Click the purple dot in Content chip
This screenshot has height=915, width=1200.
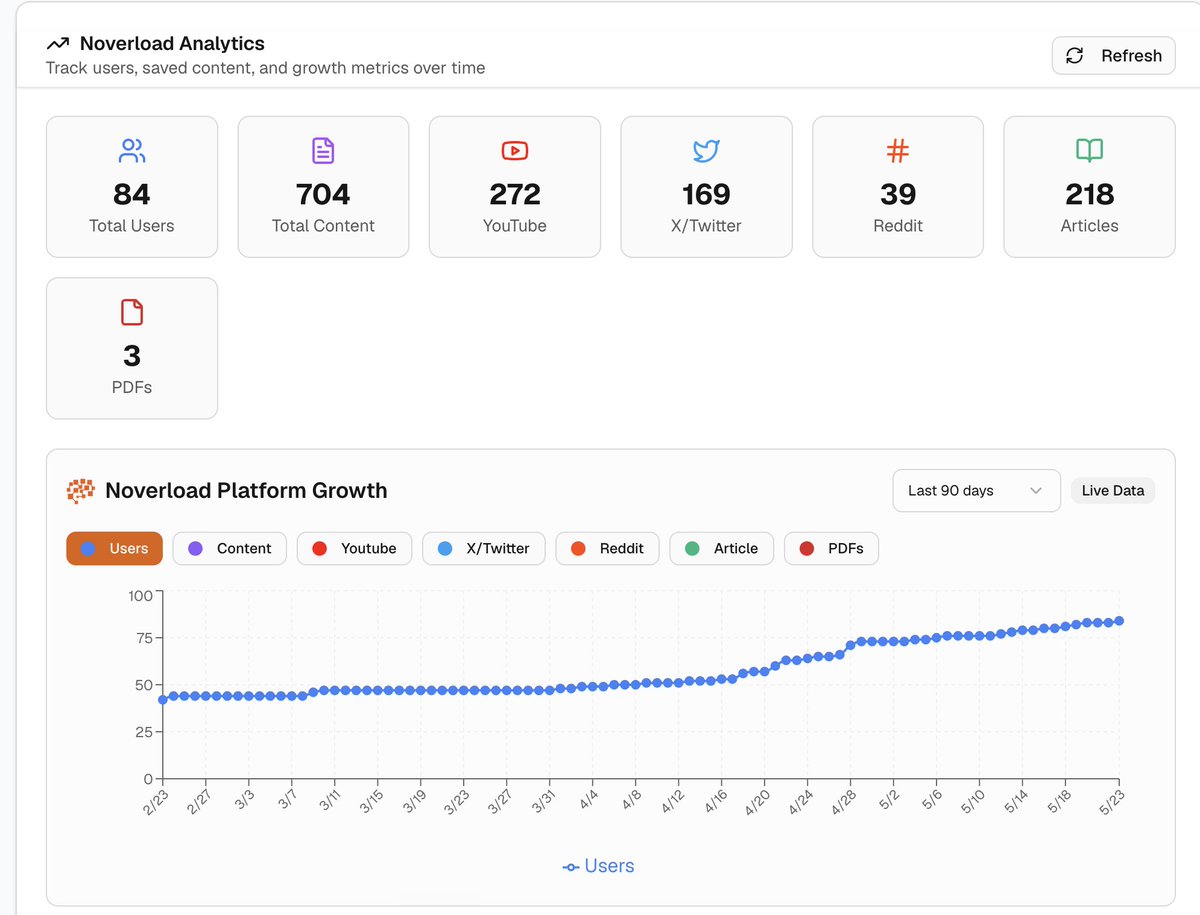[195, 549]
